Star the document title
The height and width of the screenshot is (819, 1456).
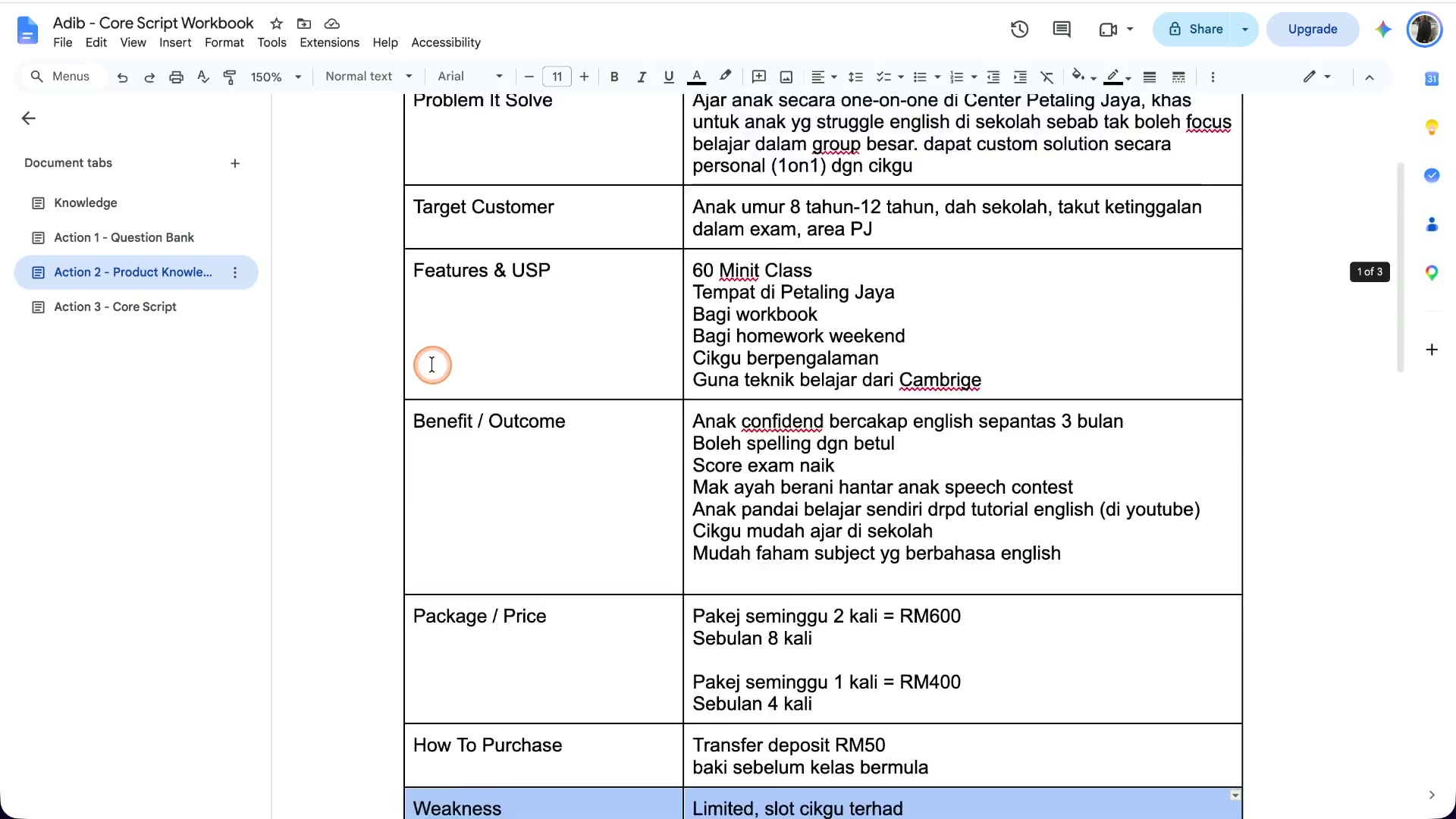277,24
